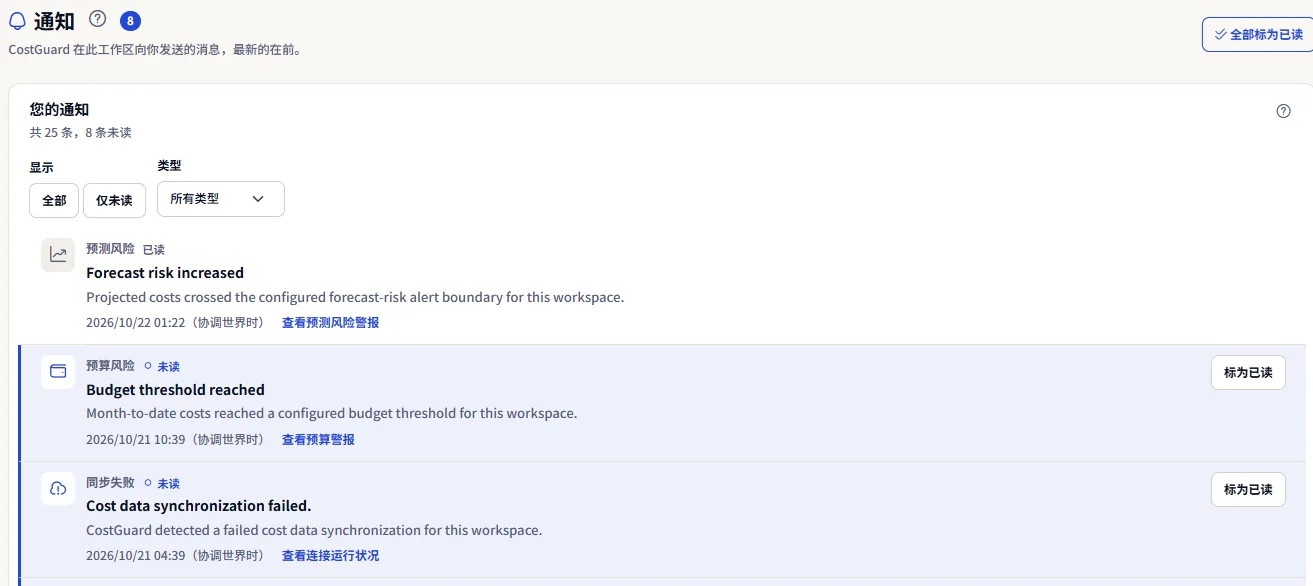Viewport: 1313px width, 586px height.
Task: Mark the Cost data synchronization failed notification as read
Action: (1248, 489)
